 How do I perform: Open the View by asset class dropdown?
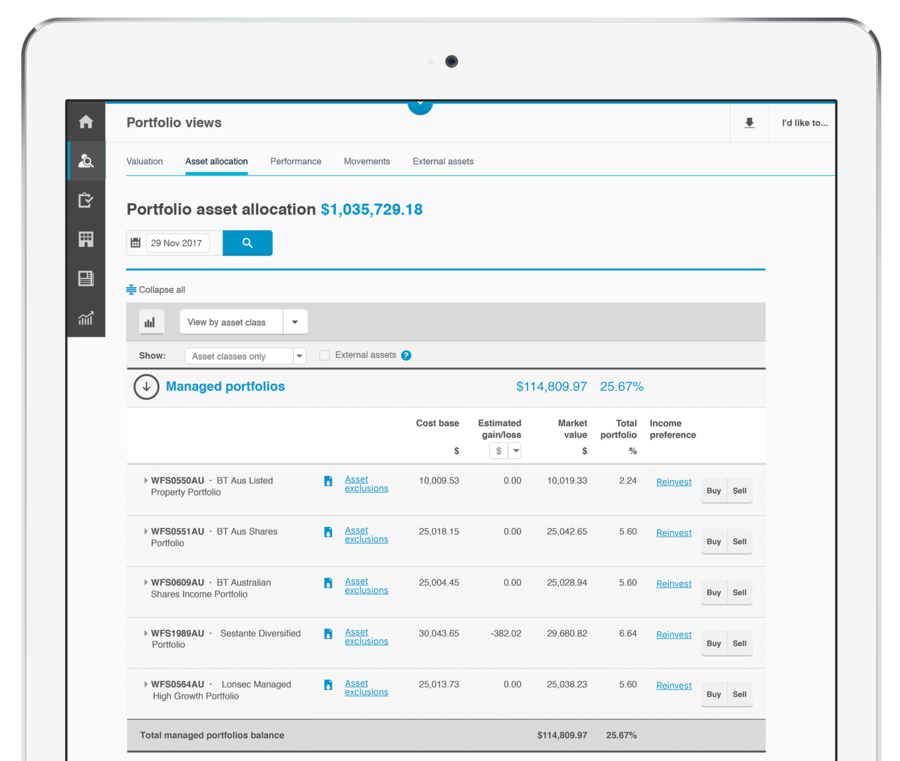pos(295,321)
